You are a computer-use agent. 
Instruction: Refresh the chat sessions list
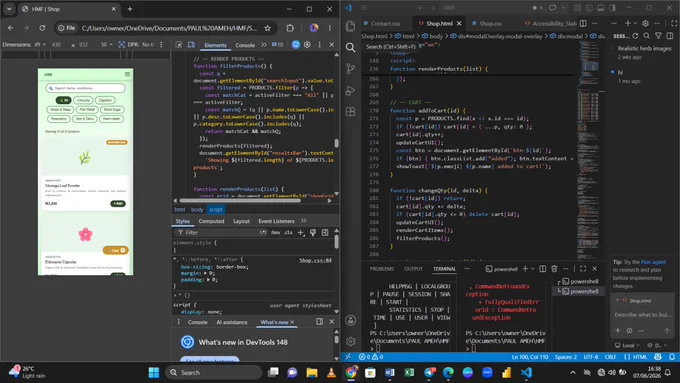pos(635,36)
